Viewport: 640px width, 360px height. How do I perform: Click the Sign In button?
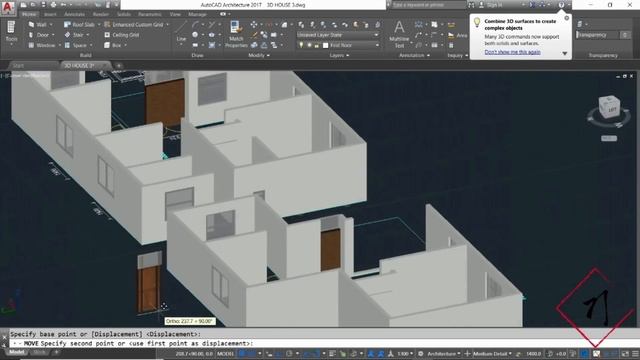[491, 5]
